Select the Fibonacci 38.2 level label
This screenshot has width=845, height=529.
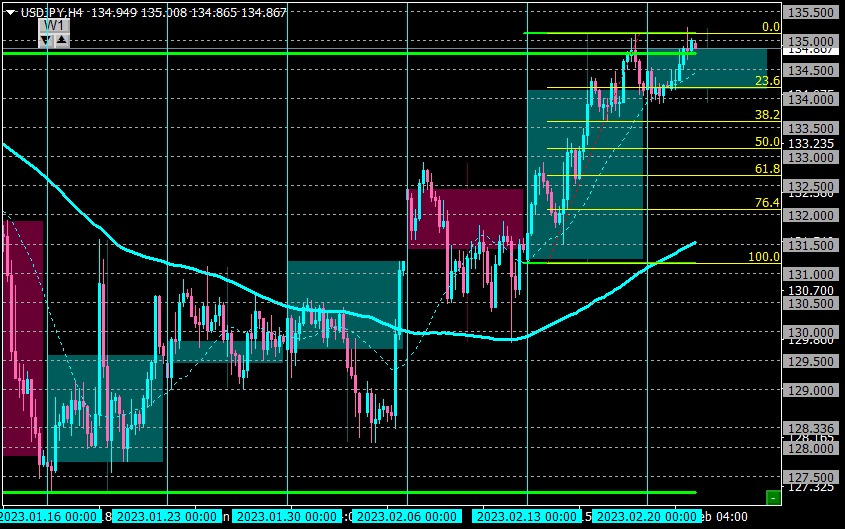point(767,115)
